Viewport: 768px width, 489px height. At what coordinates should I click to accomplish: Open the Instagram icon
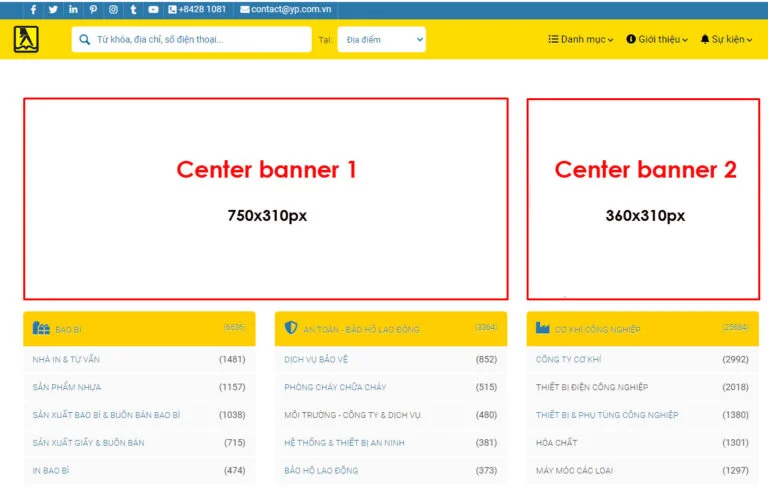[x=113, y=9]
